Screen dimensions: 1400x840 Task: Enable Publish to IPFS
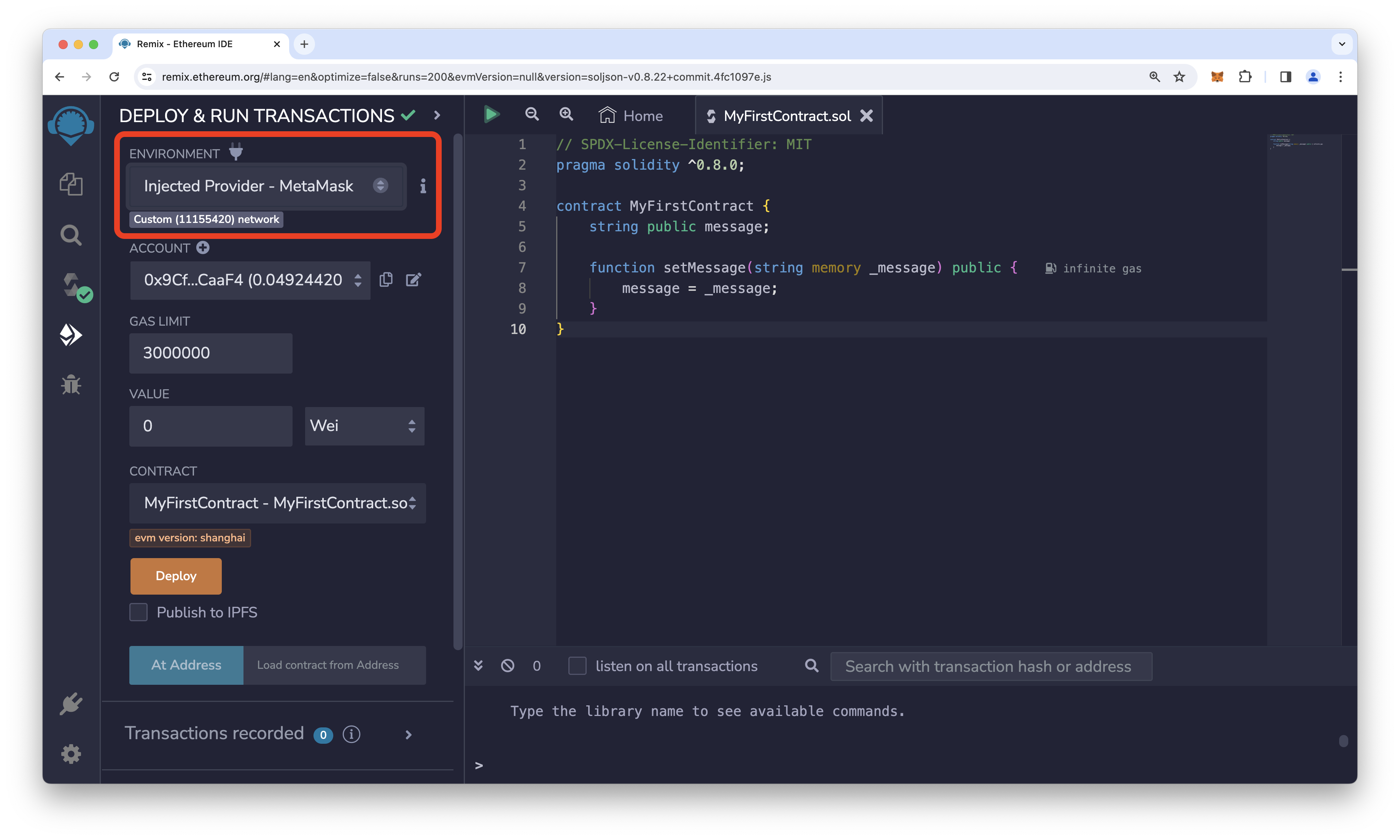(x=138, y=612)
